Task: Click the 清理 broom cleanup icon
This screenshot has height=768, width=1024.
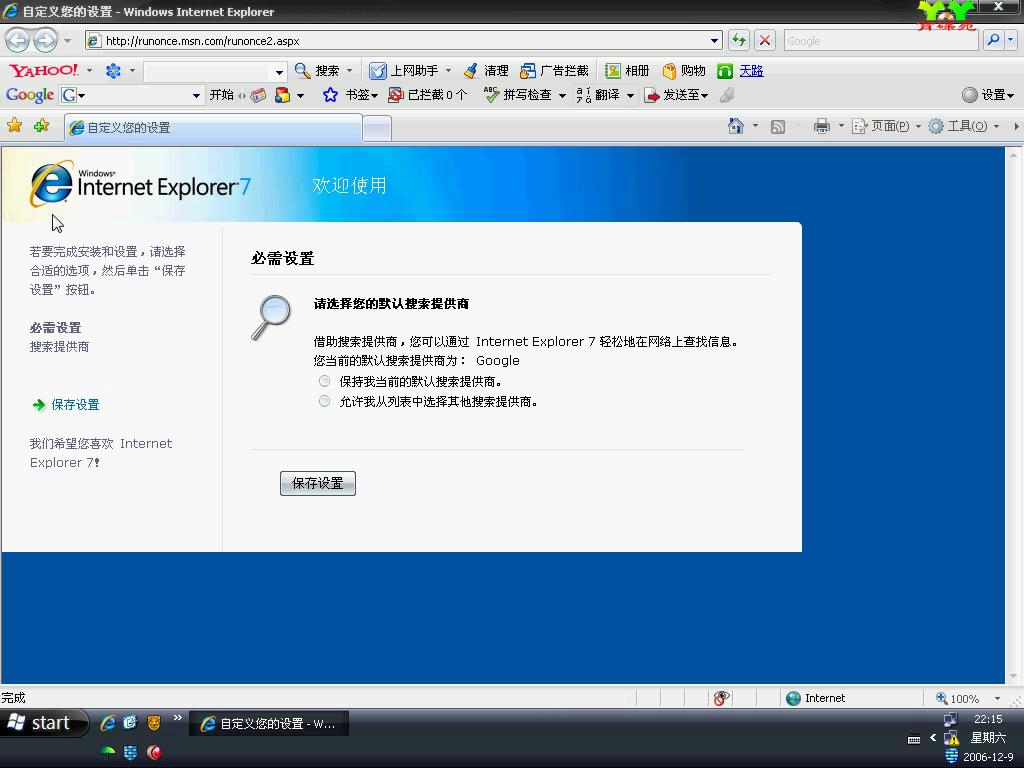Action: click(x=471, y=71)
